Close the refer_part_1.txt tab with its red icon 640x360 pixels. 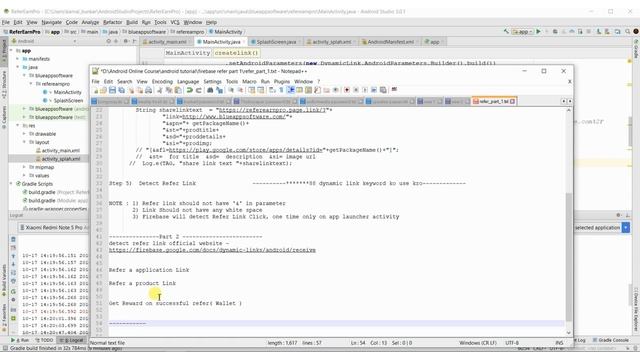pos(512,101)
